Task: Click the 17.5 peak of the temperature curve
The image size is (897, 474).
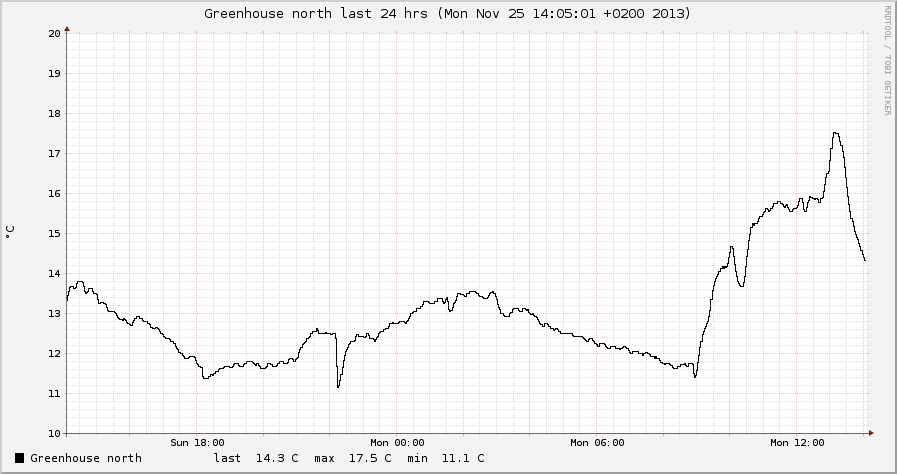Action: click(836, 133)
